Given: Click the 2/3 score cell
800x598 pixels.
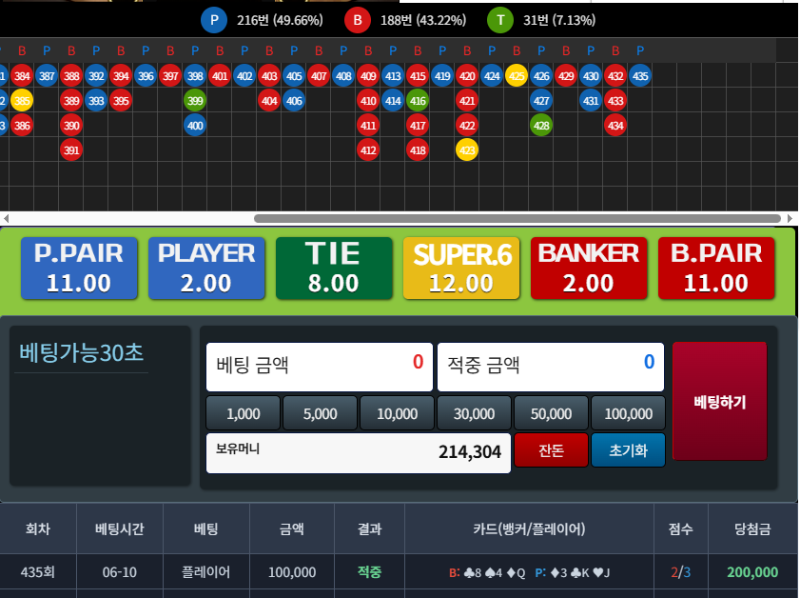Looking at the screenshot, I should click(681, 572).
